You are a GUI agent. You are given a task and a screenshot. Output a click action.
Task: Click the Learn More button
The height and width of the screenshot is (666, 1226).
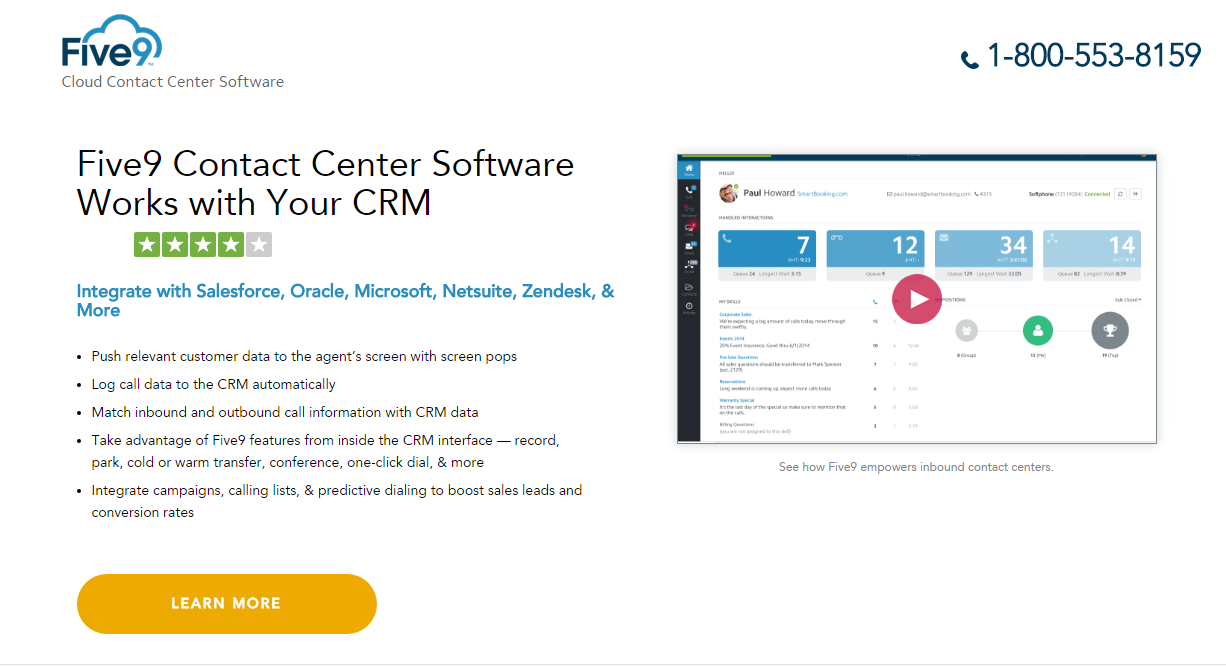(x=227, y=604)
